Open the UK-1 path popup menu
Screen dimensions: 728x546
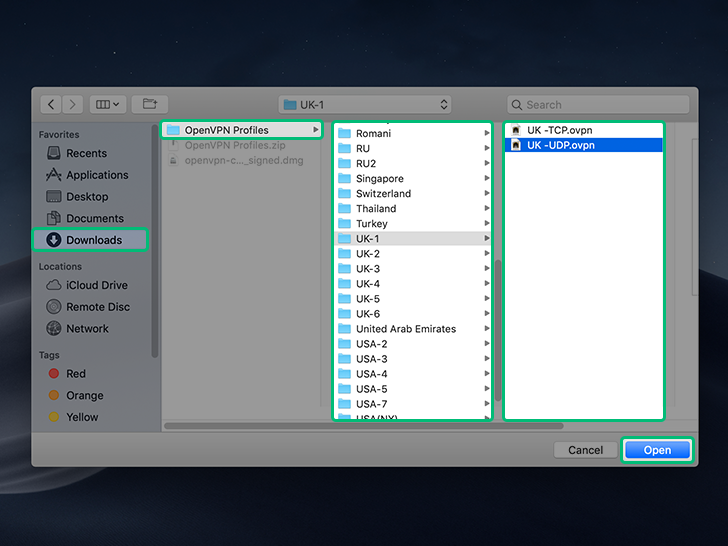[365, 104]
